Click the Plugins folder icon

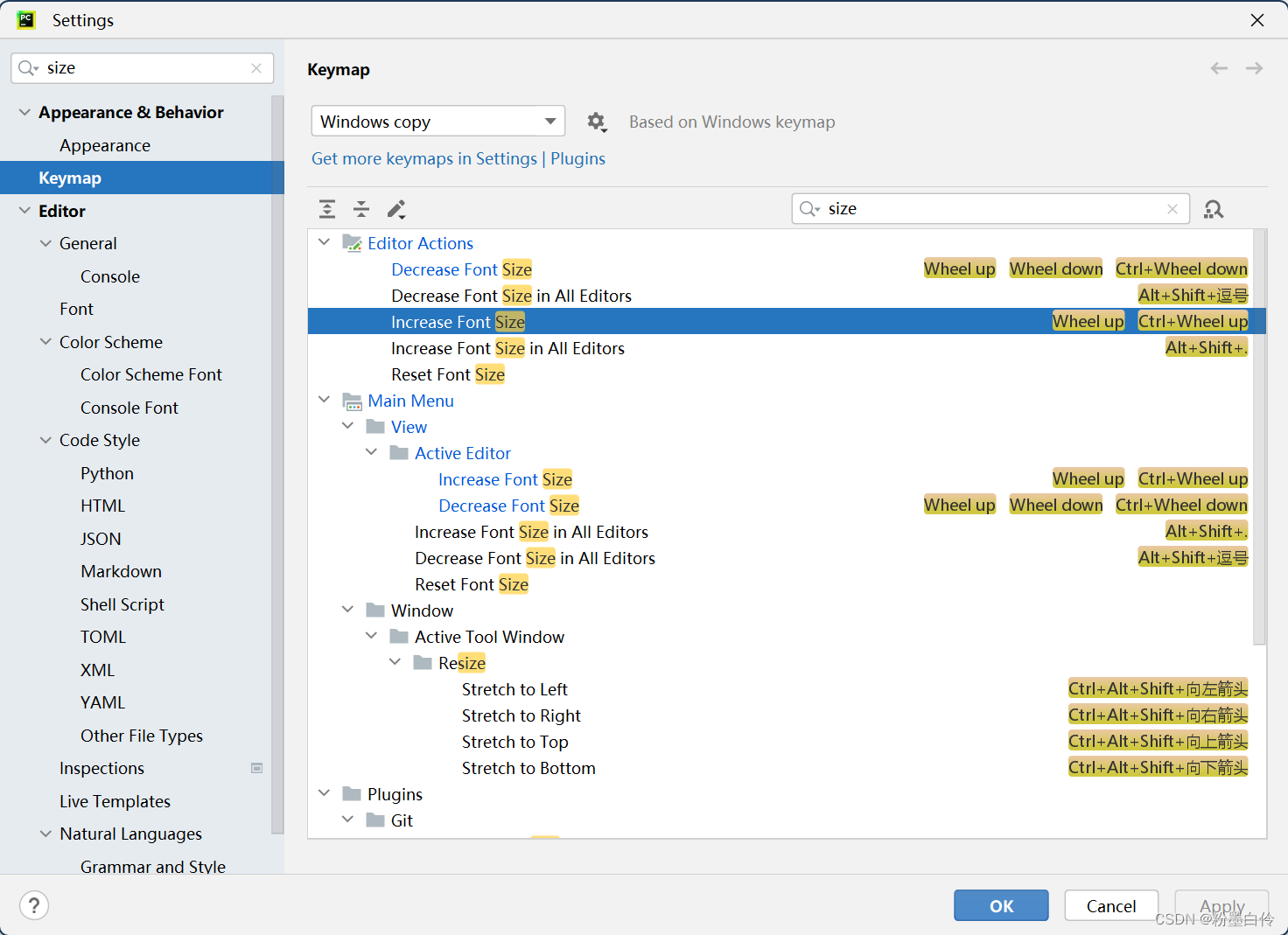[x=352, y=794]
